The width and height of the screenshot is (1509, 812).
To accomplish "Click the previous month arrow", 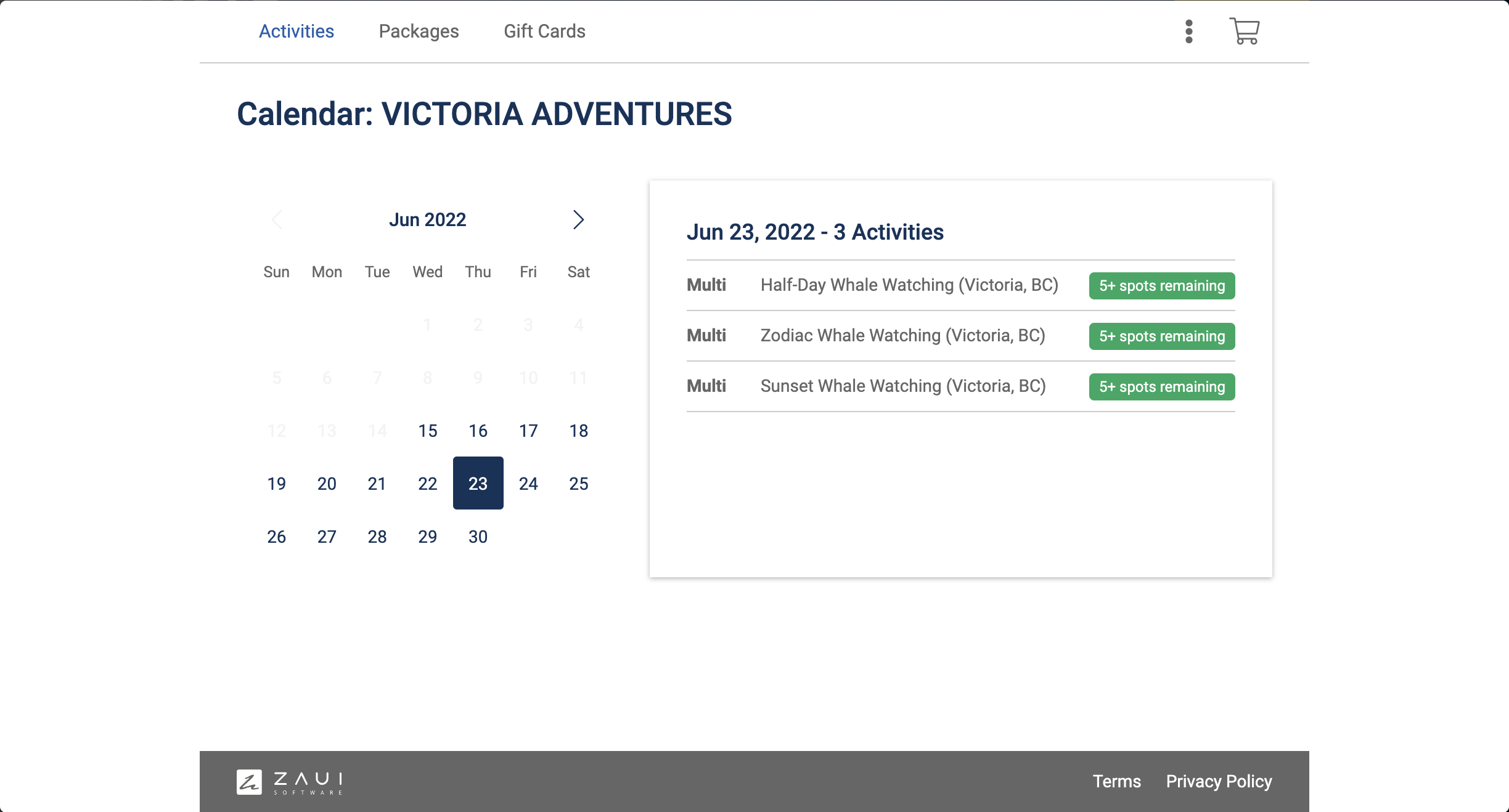I will (277, 219).
